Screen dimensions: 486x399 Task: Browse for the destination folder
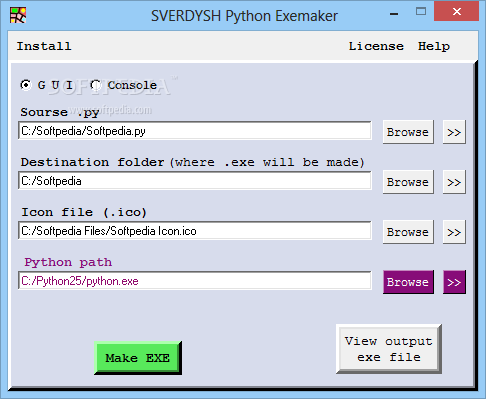click(408, 182)
